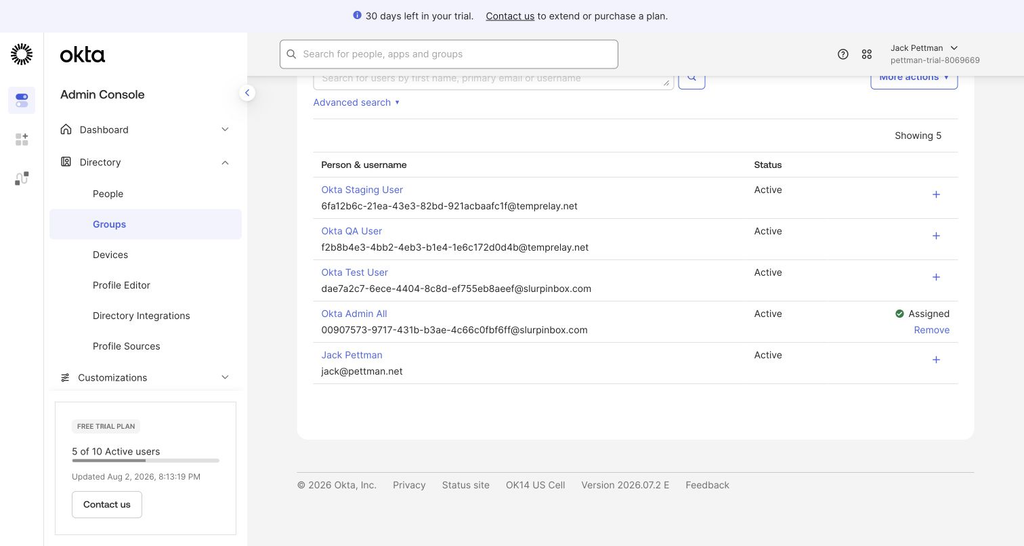Click the Directory contact-book icon
This screenshot has height=546, width=1024.
[x=66, y=162]
